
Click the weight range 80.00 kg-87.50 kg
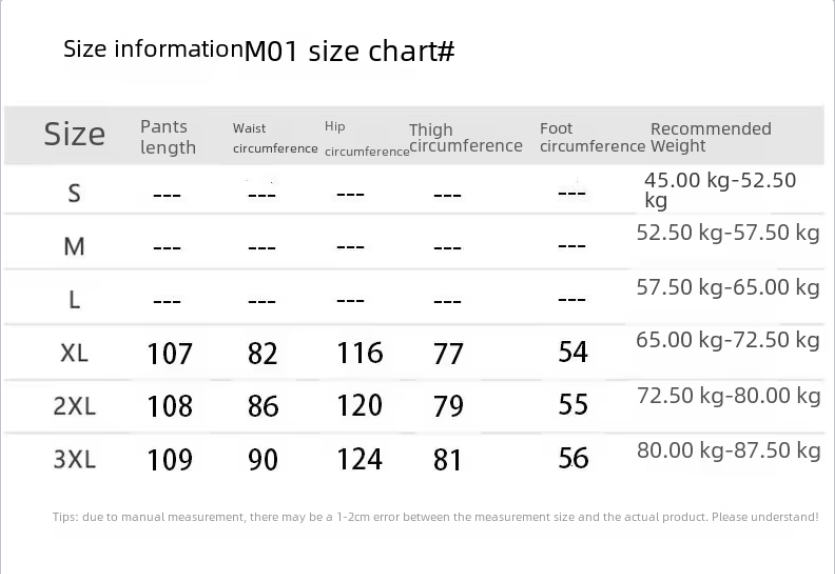coord(728,450)
